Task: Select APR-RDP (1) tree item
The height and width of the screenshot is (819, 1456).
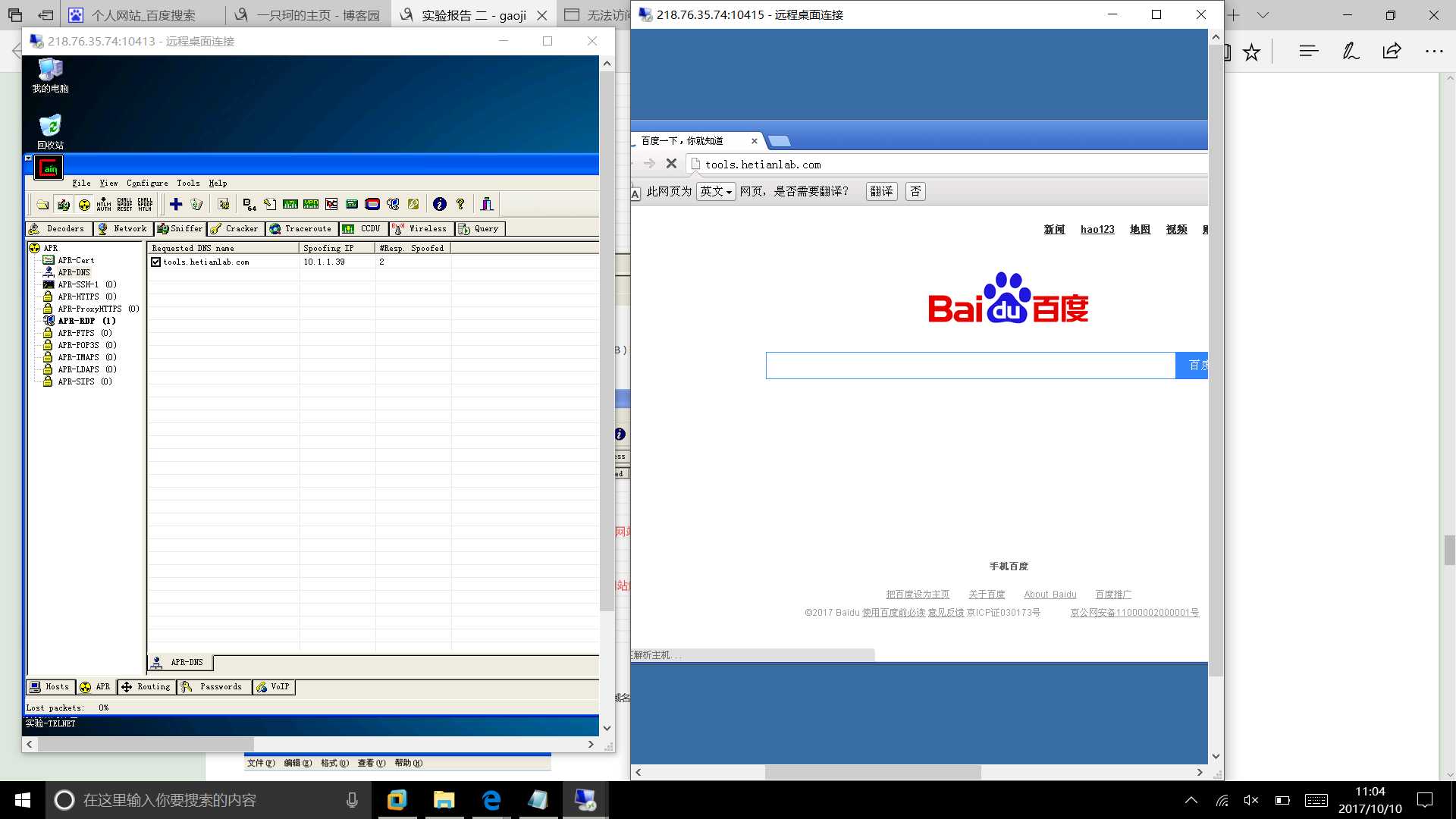Action: pyautogui.click(x=80, y=321)
